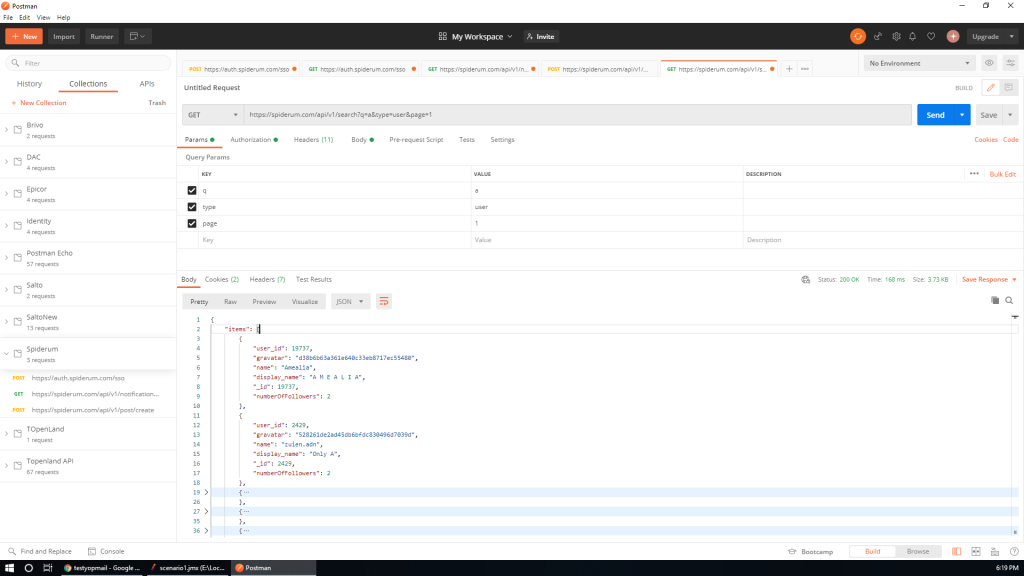Open response Cookies (2) tab
The height and width of the screenshot is (576, 1024).
coord(221,280)
